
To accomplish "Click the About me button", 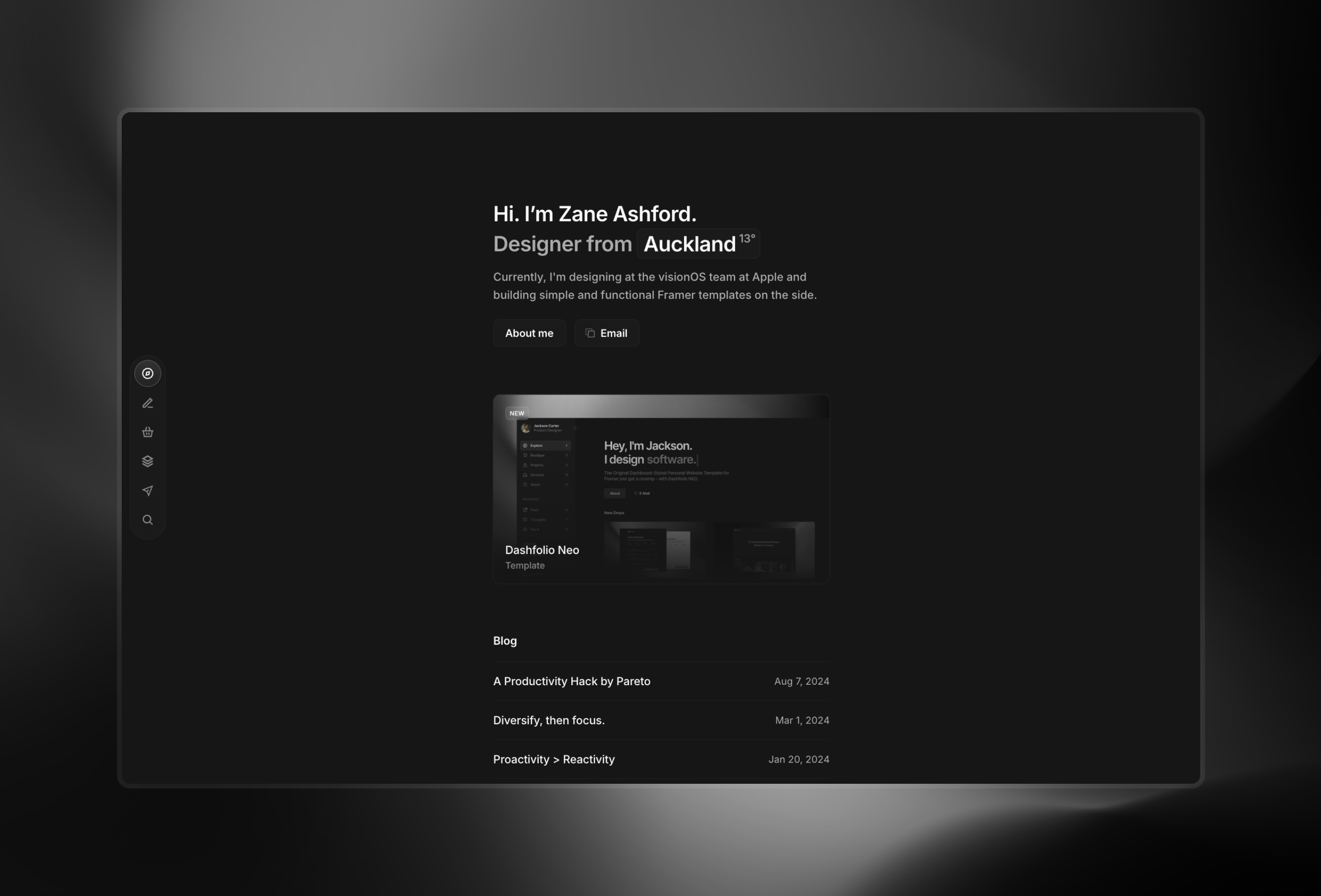I will click(529, 333).
